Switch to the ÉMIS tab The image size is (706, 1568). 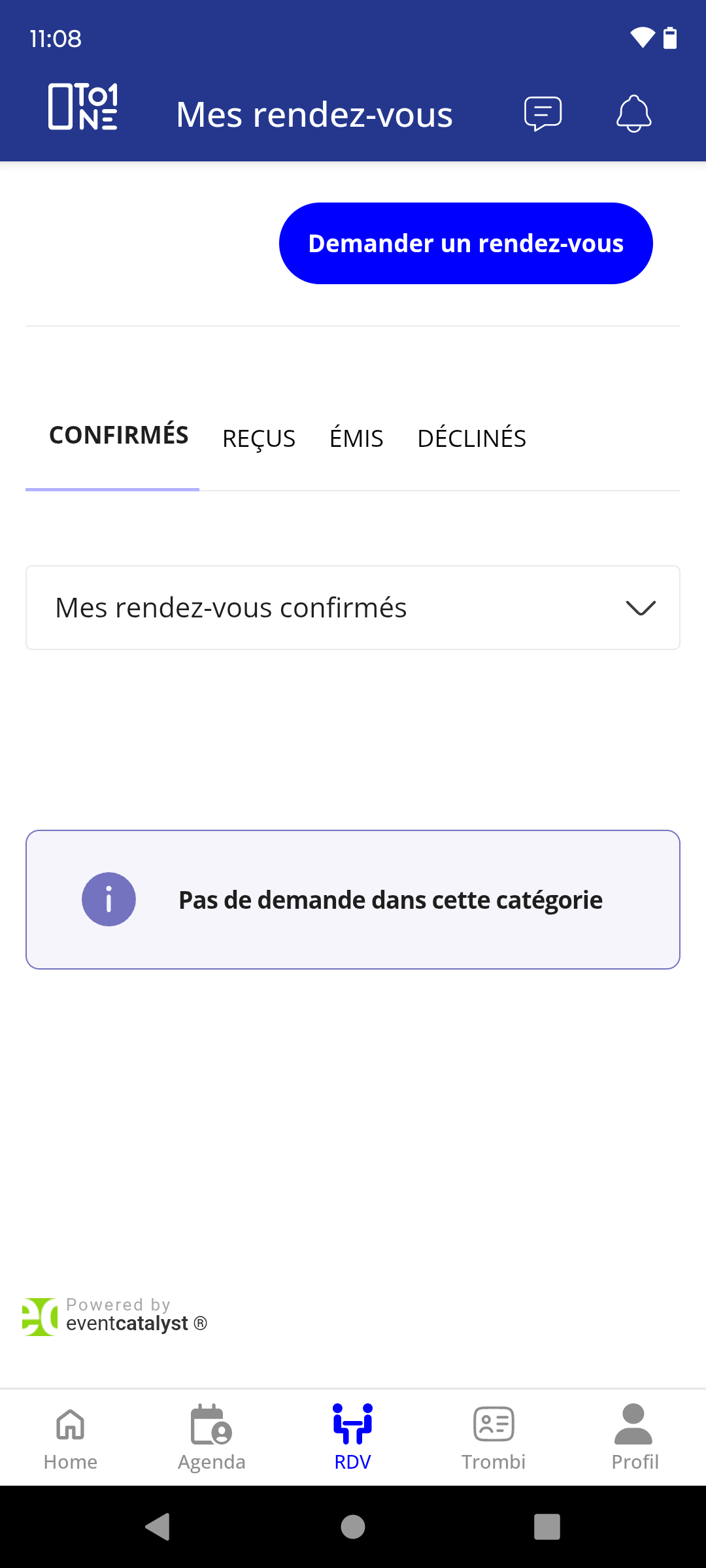click(x=356, y=438)
